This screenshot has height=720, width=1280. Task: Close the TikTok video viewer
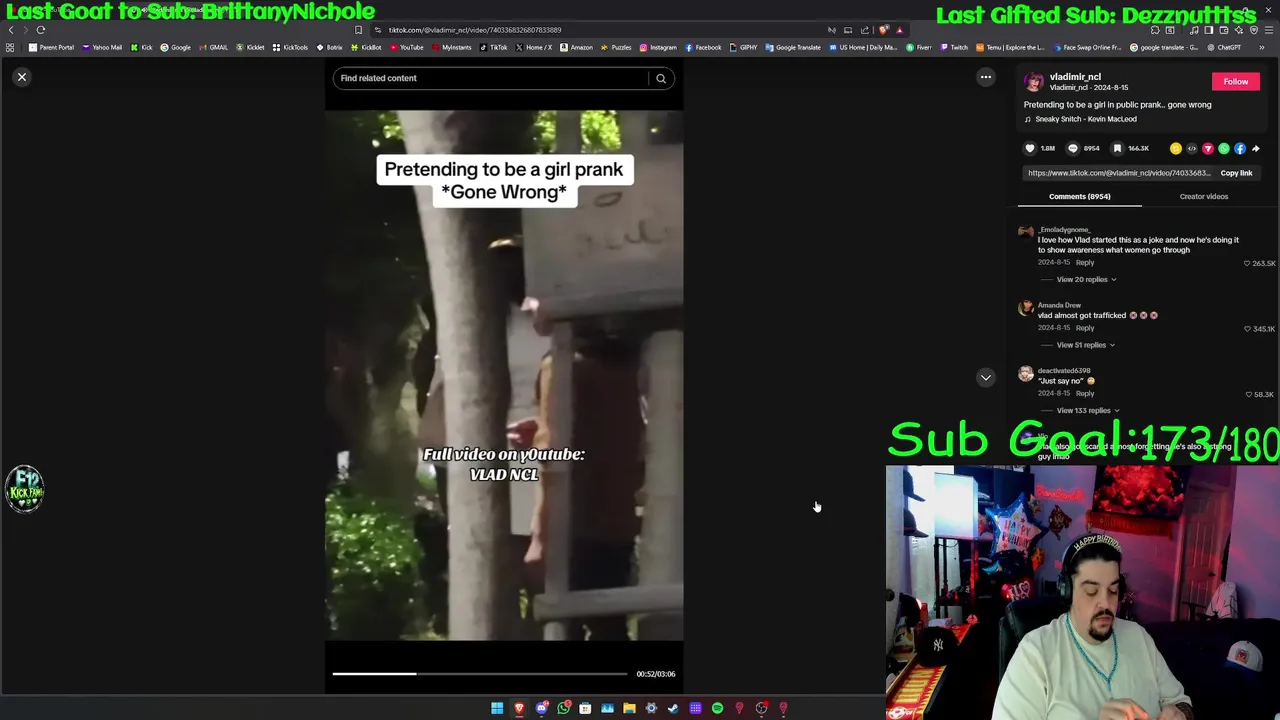22,77
